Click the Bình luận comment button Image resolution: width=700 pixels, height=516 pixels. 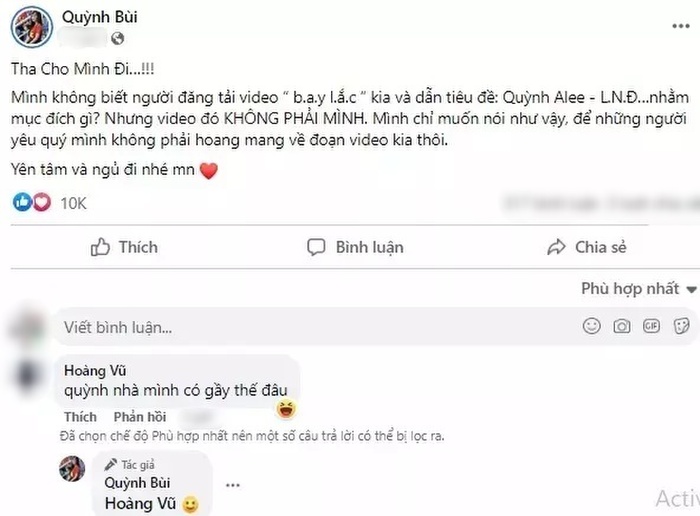(x=355, y=247)
